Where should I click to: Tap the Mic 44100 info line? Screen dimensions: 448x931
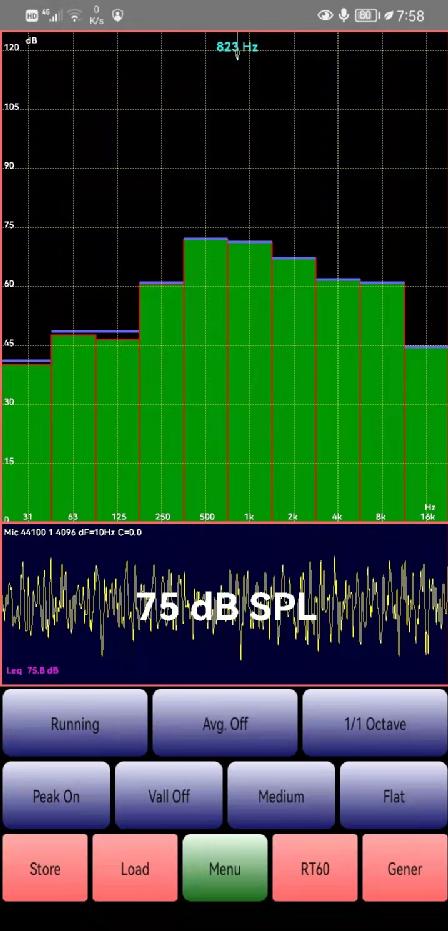pos(73,532)
